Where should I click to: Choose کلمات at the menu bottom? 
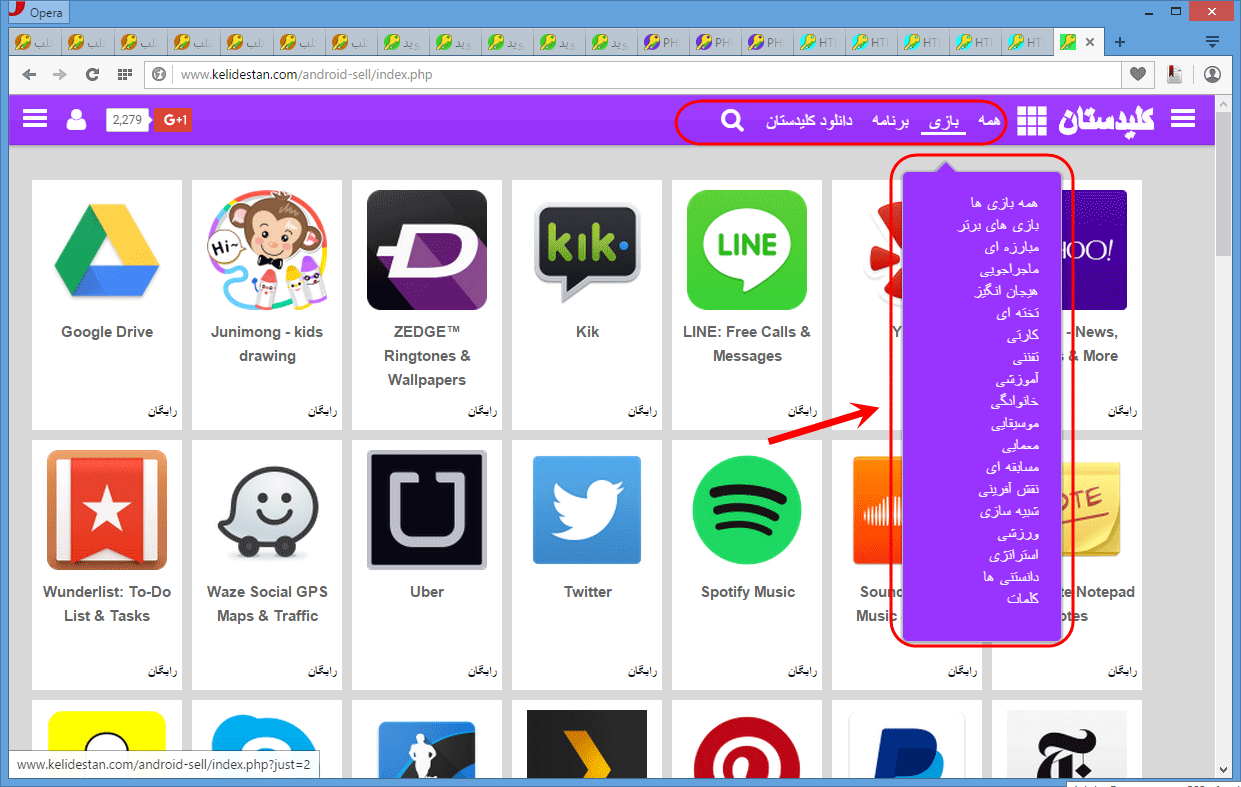[1024, 599]
